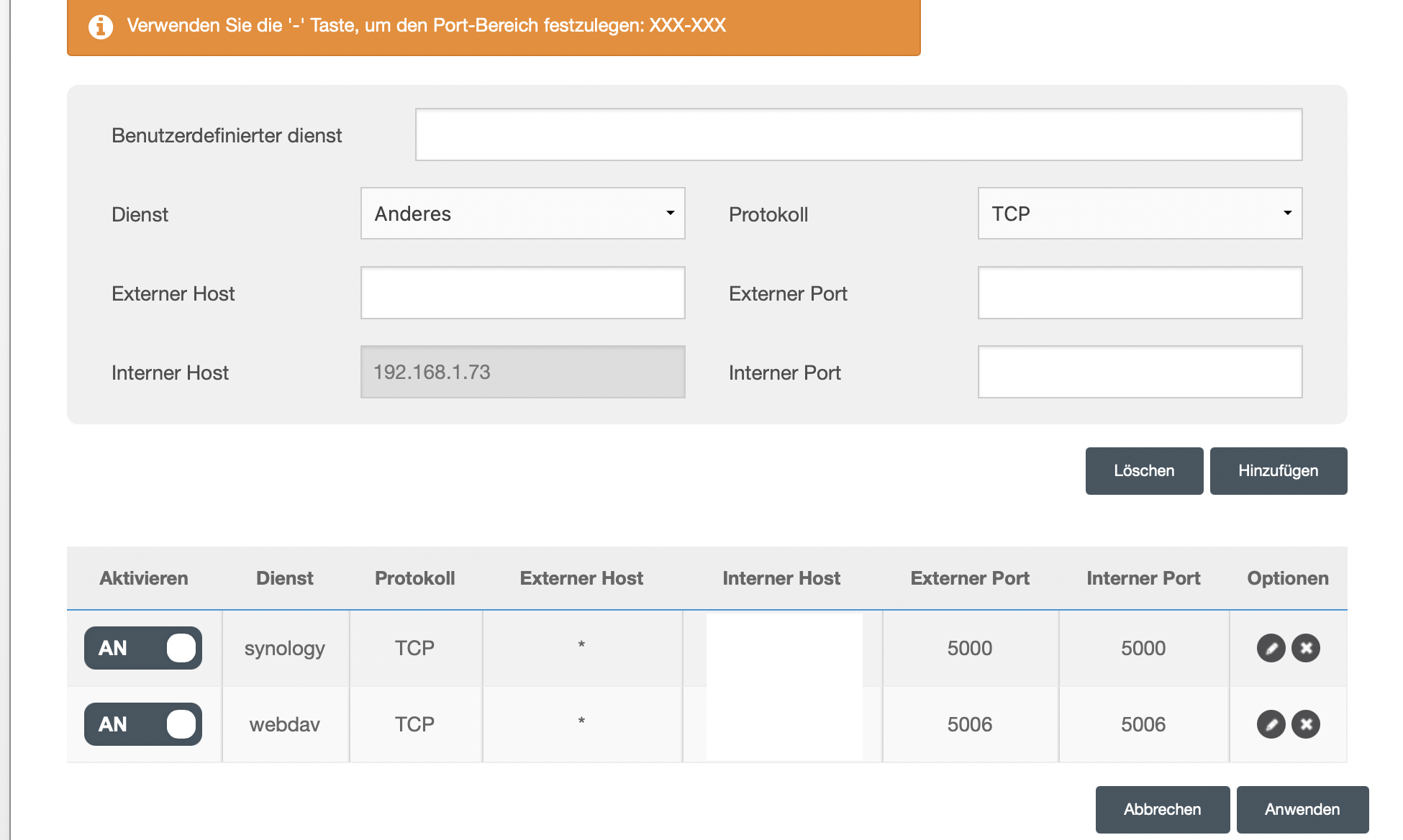Click the Aktivieren column header
1403x840 pixels.
pos(144,578)
